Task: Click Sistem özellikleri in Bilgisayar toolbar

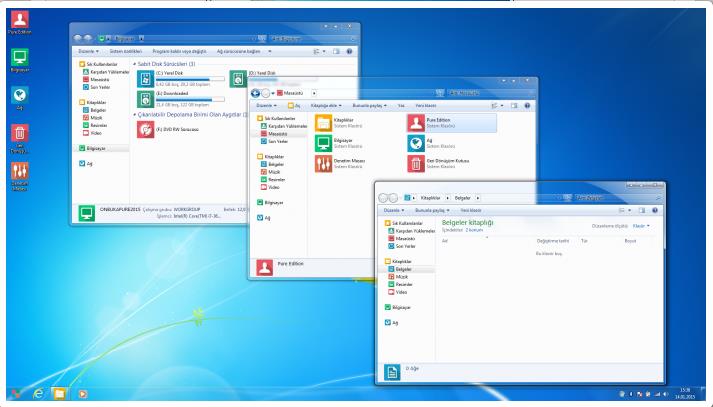Action: tap(126, 51)
